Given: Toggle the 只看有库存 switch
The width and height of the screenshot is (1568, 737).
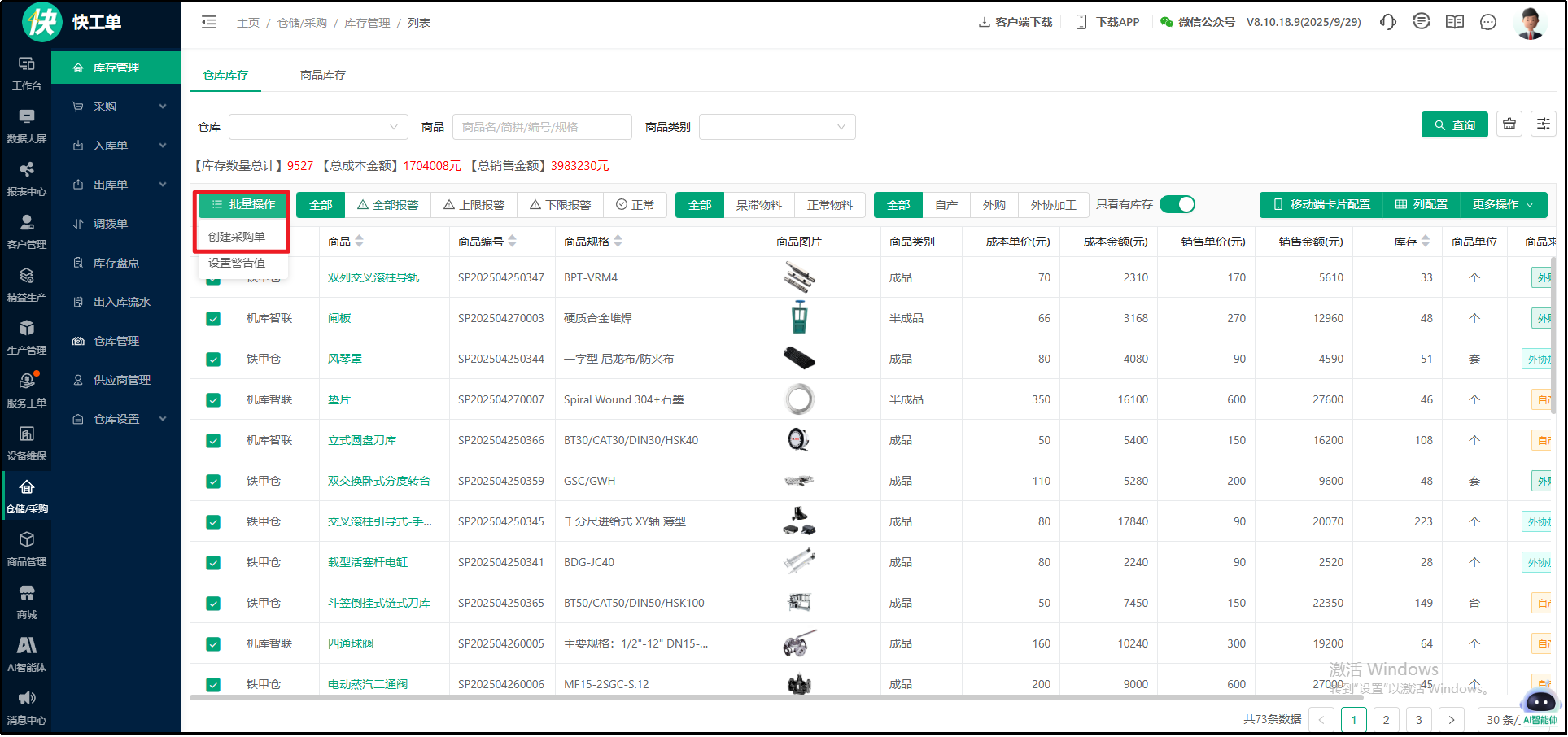Looking at the screenshot, I should click(x=1177, y=205).
